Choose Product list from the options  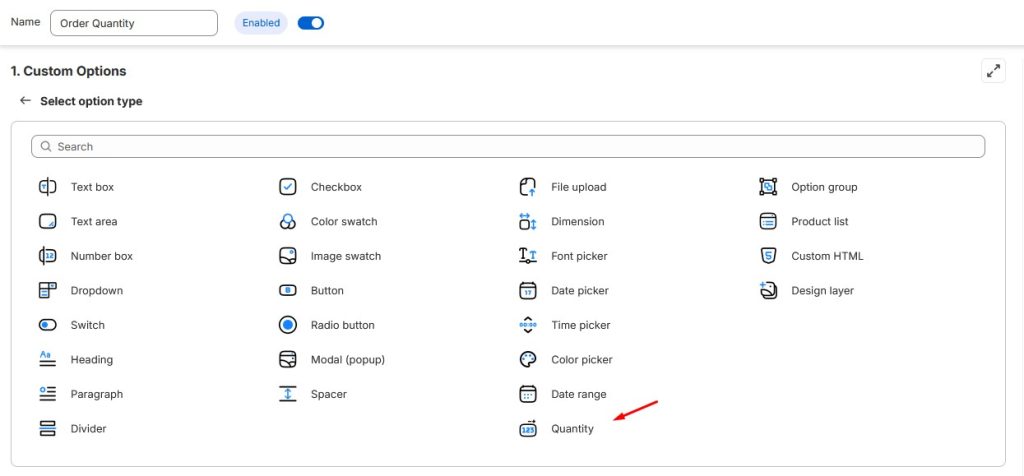819,222
